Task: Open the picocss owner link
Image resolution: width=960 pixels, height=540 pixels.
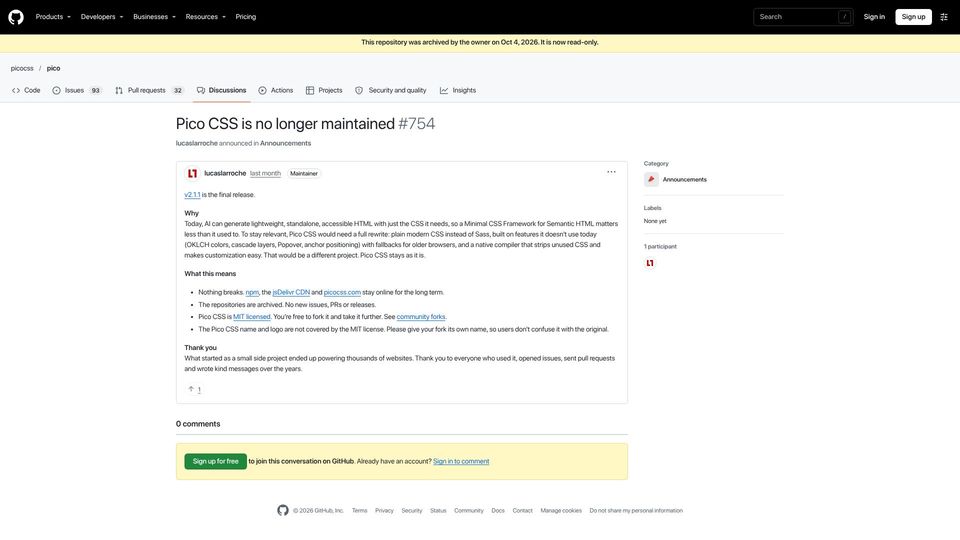Action: pos(22,68)
